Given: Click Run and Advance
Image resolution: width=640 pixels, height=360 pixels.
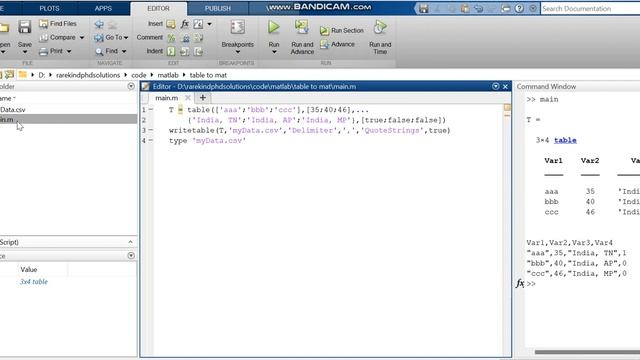Looking at the screenshot, I should click(302, 37).
